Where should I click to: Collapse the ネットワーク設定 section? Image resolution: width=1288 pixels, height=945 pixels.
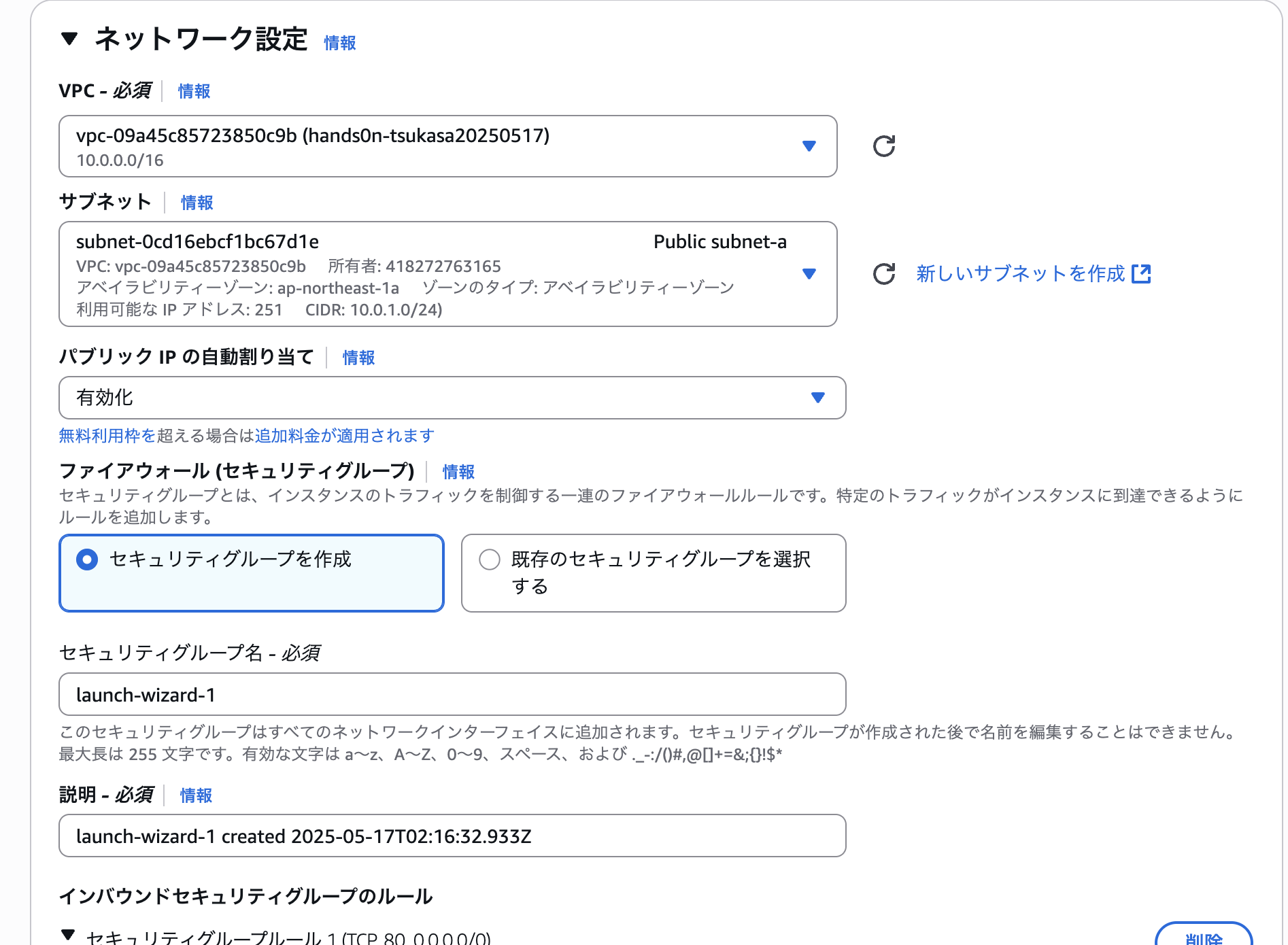tap(70, 39)
